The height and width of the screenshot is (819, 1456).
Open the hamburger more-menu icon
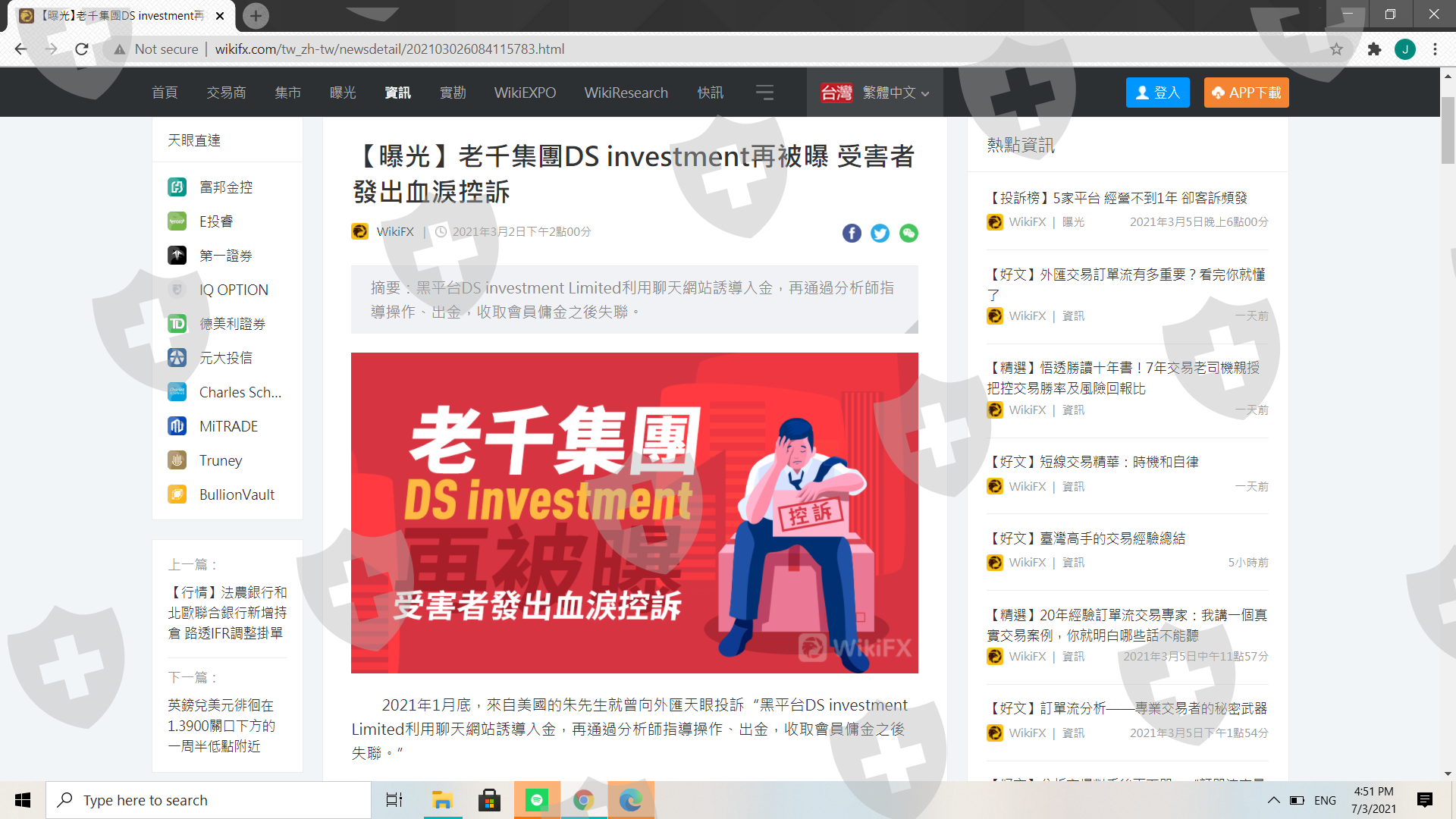pos(764,93)
